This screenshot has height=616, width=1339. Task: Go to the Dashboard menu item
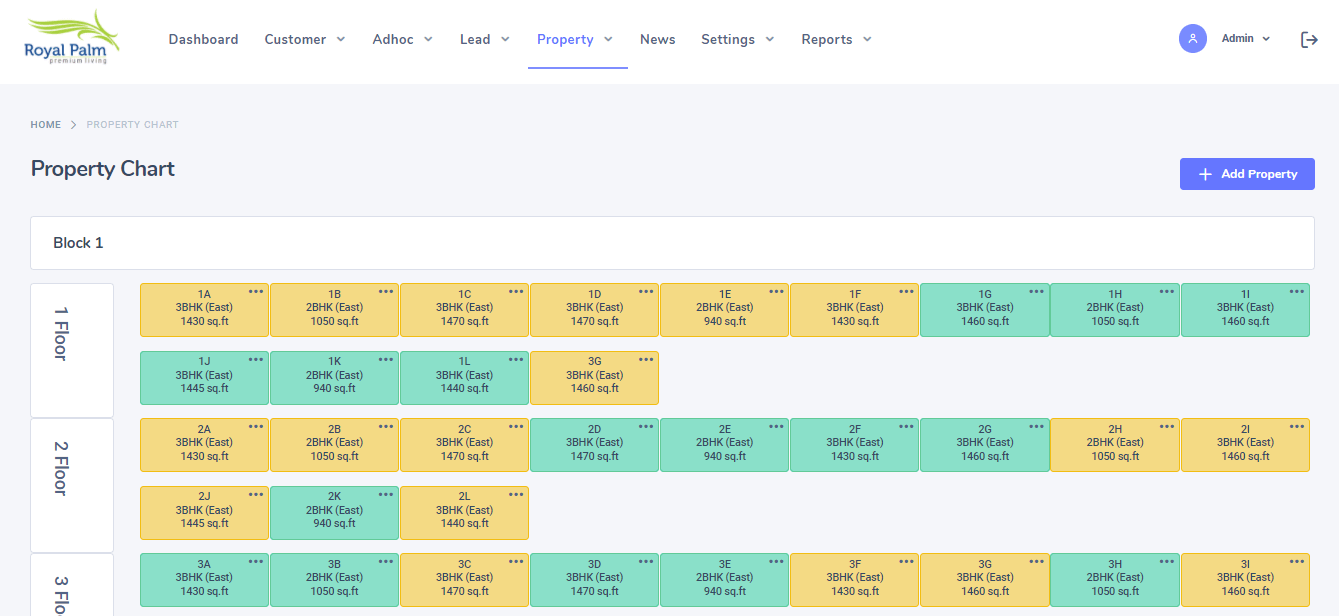[203, 39]
